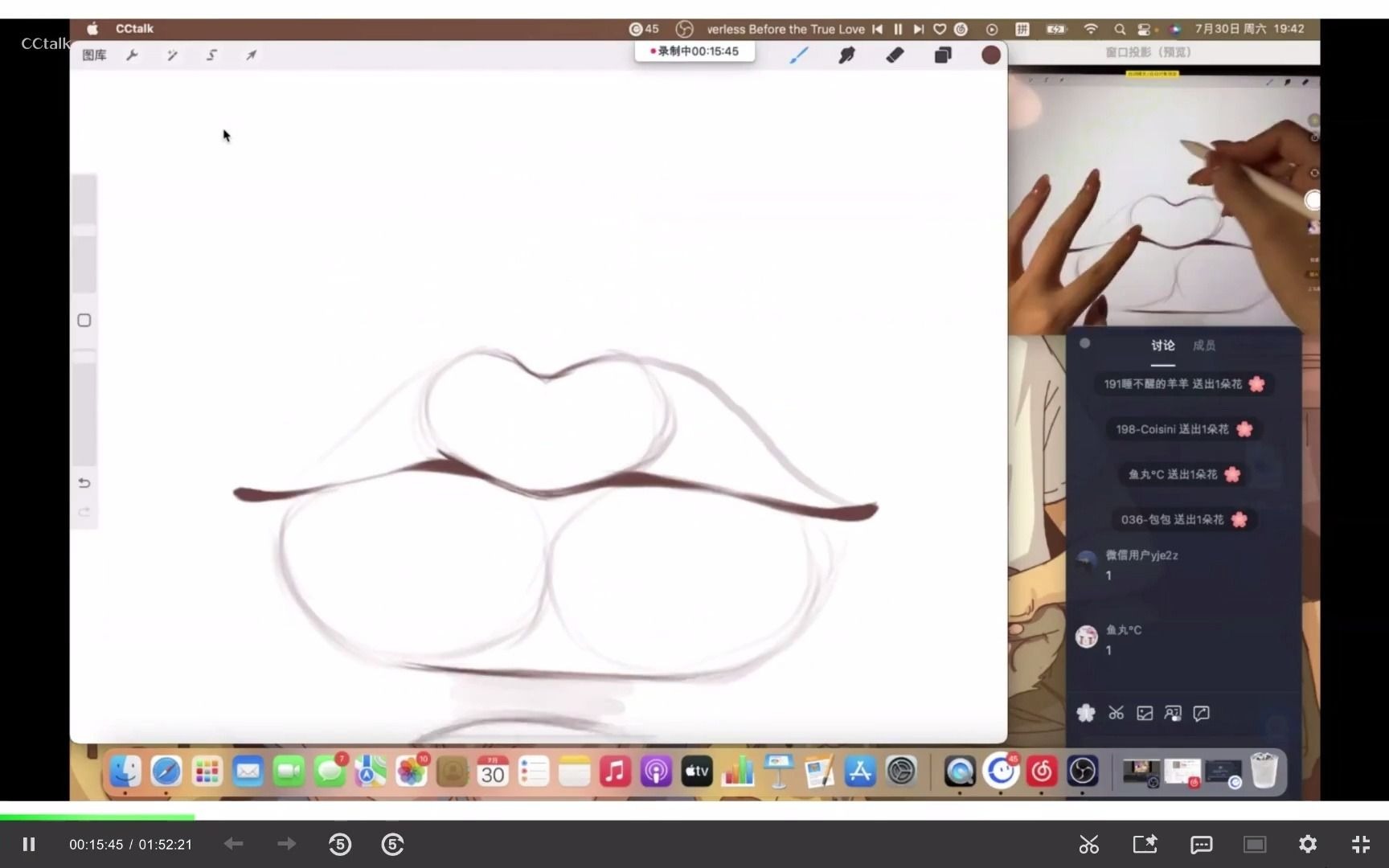This screenshot has width=1389, height=868.
Task: Open the Photos app from the dock
Action: (x=411, y=772)
